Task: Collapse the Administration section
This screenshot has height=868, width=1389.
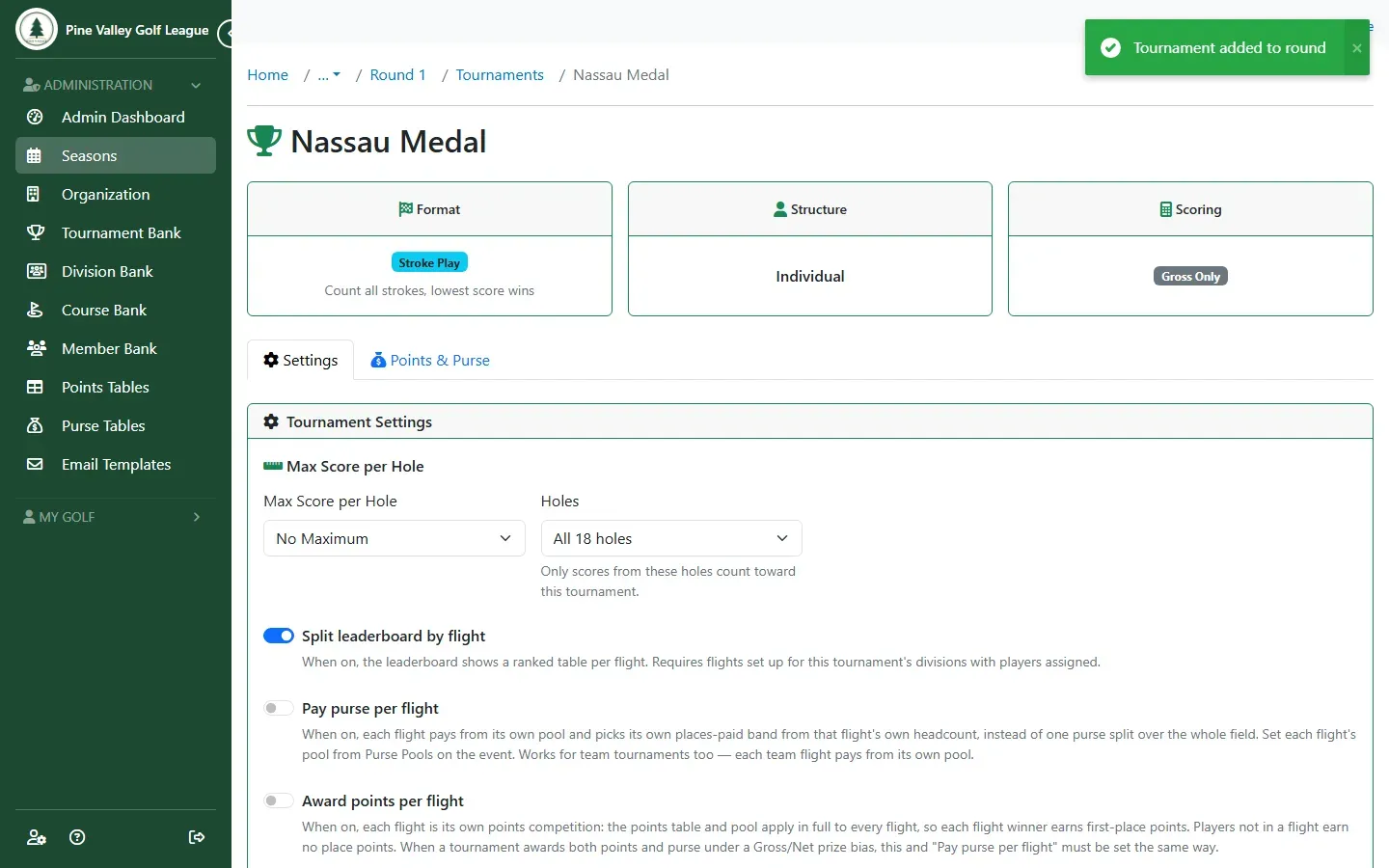Action: coord(116,85)
